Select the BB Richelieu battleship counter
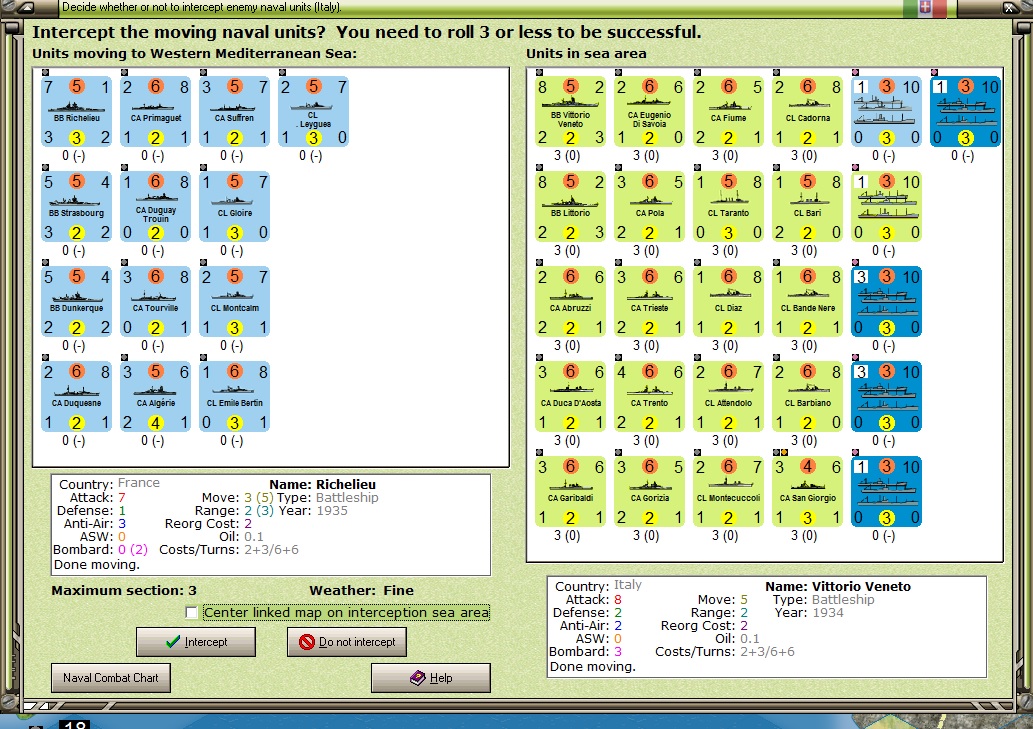 click(x=76, y=112)
